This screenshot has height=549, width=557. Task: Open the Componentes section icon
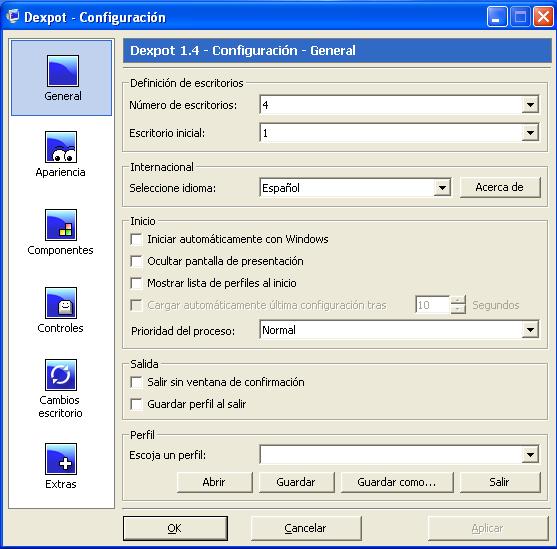click(x=61, y=225)
